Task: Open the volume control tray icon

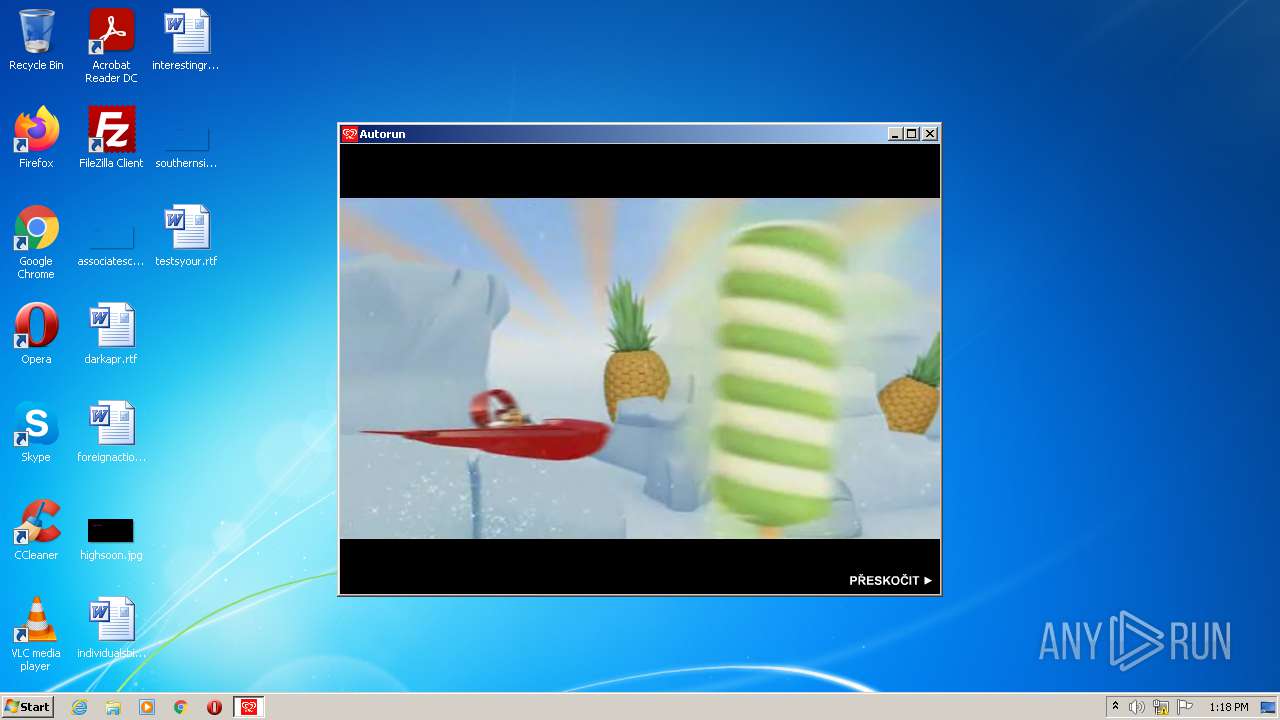Action: pos(1137,707)
